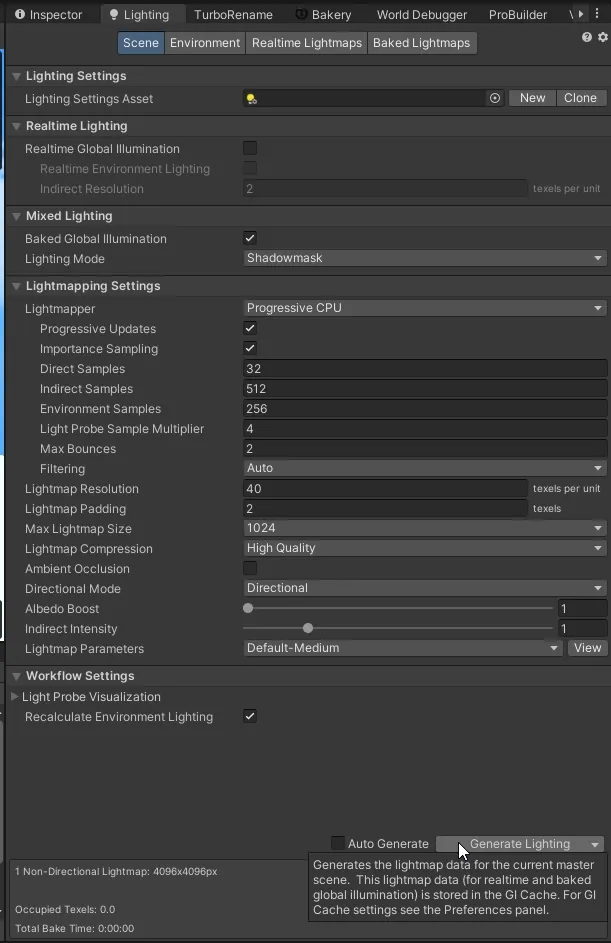Enable Ambient Occlusion checkbox
The height and width of the screenshot is (943, 611).
pos(250,568)
